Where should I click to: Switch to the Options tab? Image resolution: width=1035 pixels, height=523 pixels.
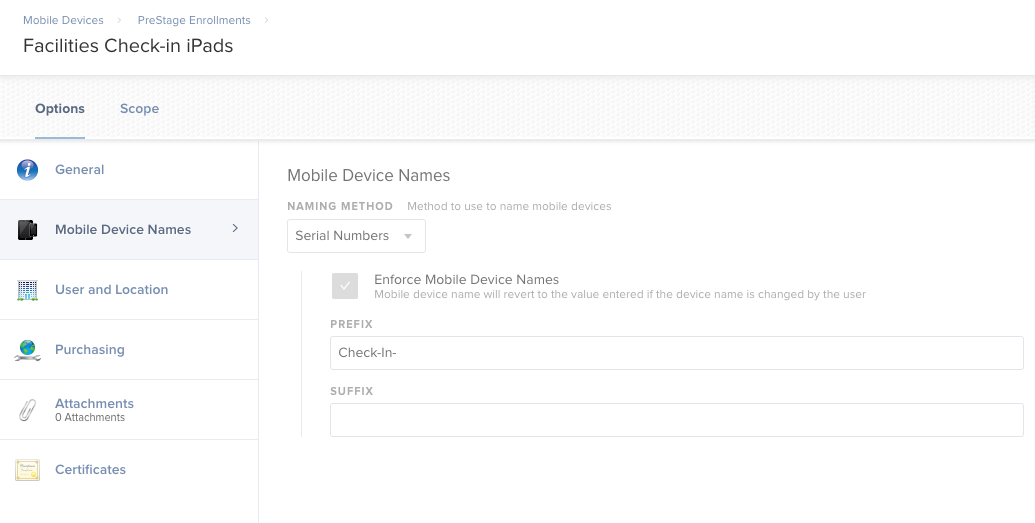pos(60,109)
